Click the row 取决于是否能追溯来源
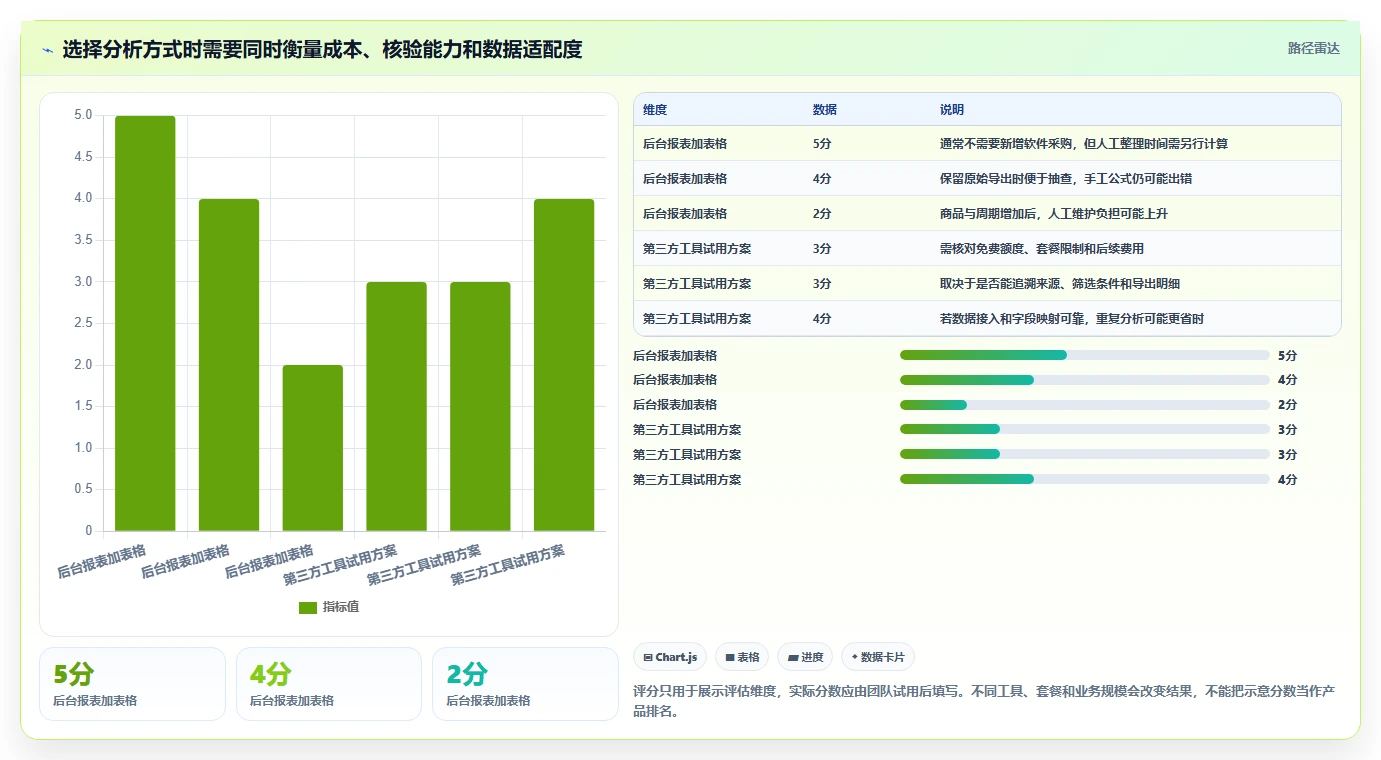 987,284
